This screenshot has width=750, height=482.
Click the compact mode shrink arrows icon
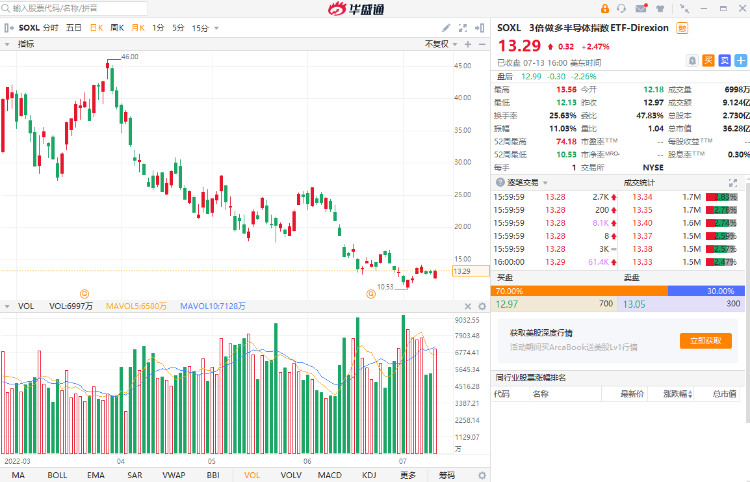coord(684,9)
